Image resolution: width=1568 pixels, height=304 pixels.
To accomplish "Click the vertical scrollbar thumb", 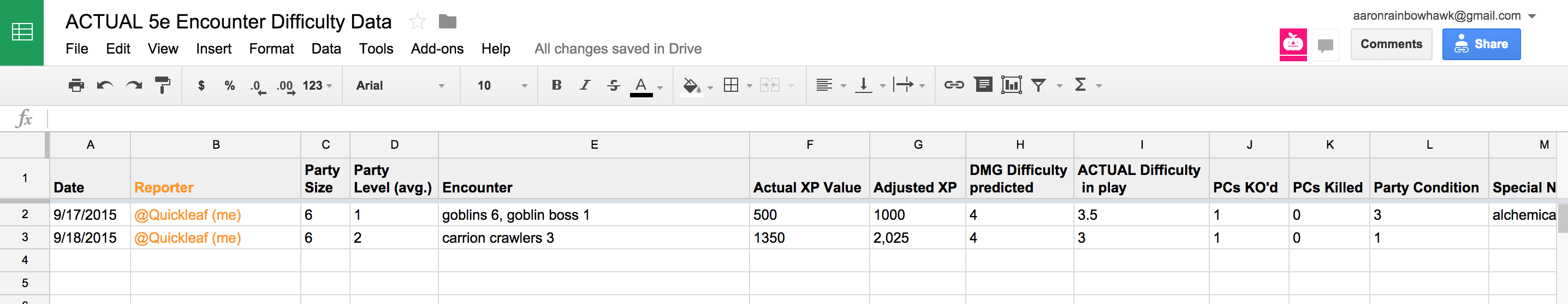I will (x=1563, y=218).
